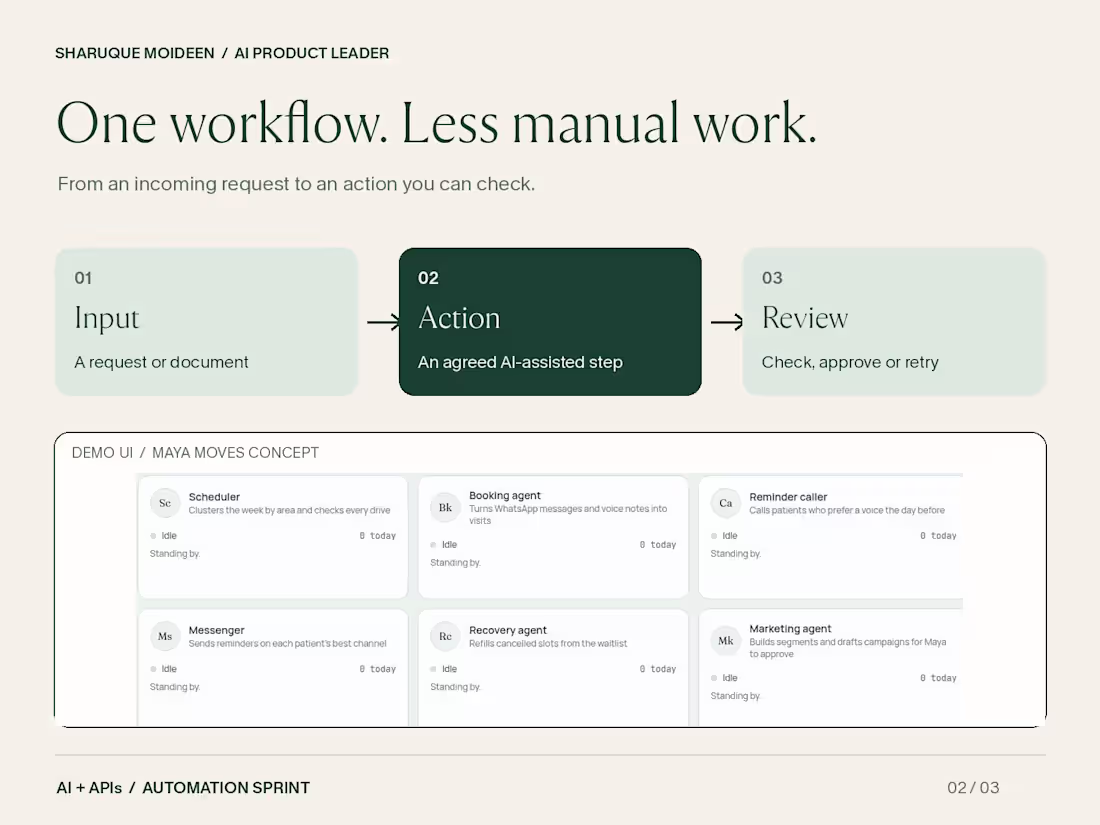The height and width of the screenshot is (825, 1100).
Task: Open the Scheduler agent title
Action: [214, 497]
